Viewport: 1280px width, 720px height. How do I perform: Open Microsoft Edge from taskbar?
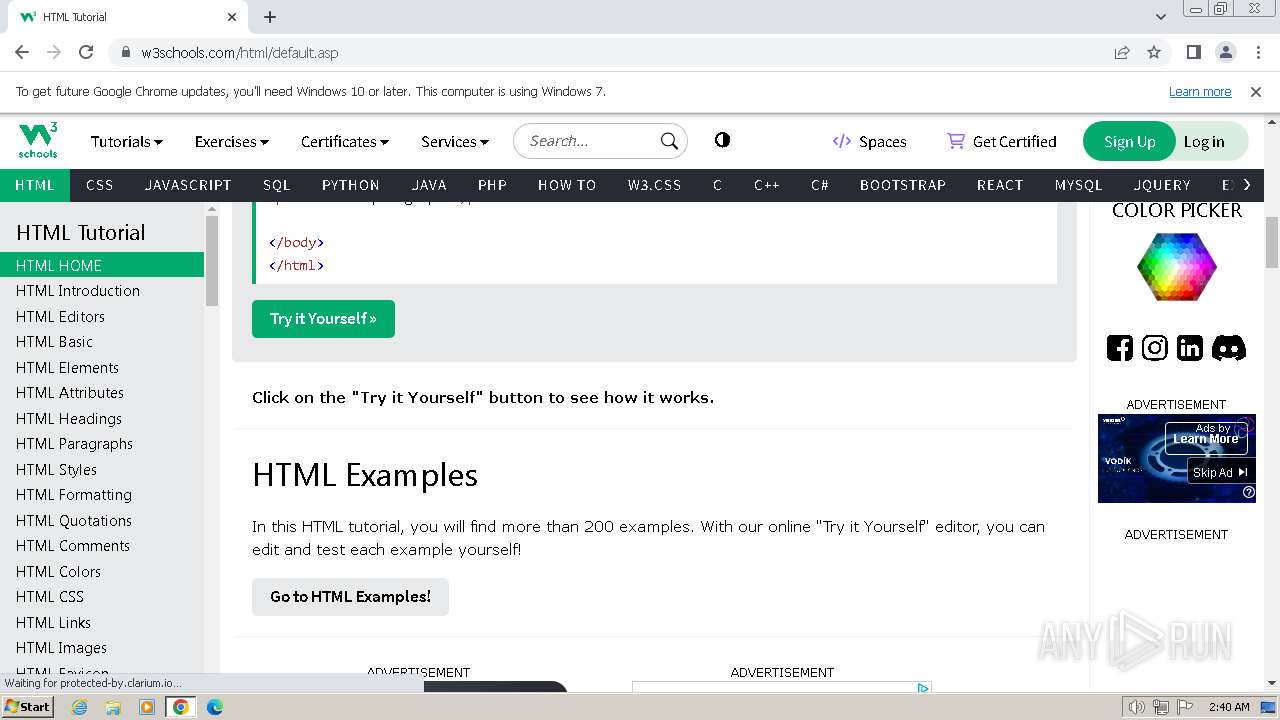tap(214, 706)
